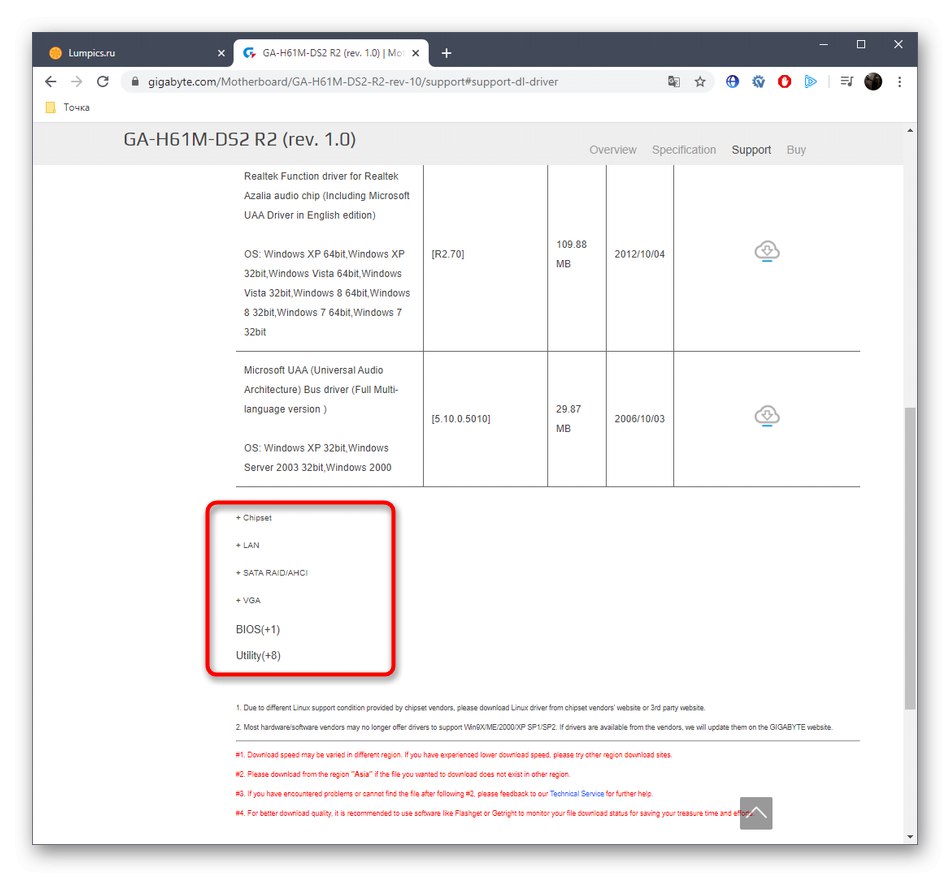Open a new browser tab

point(447,53)
